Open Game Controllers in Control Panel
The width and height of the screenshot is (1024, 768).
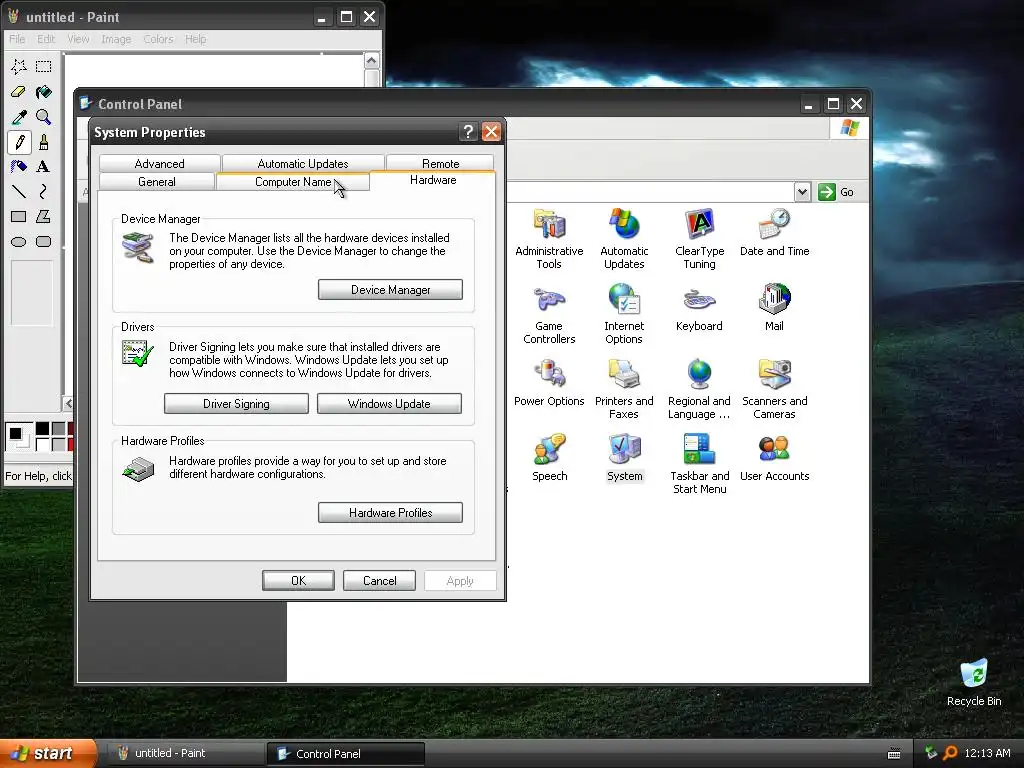pos(549,314)
